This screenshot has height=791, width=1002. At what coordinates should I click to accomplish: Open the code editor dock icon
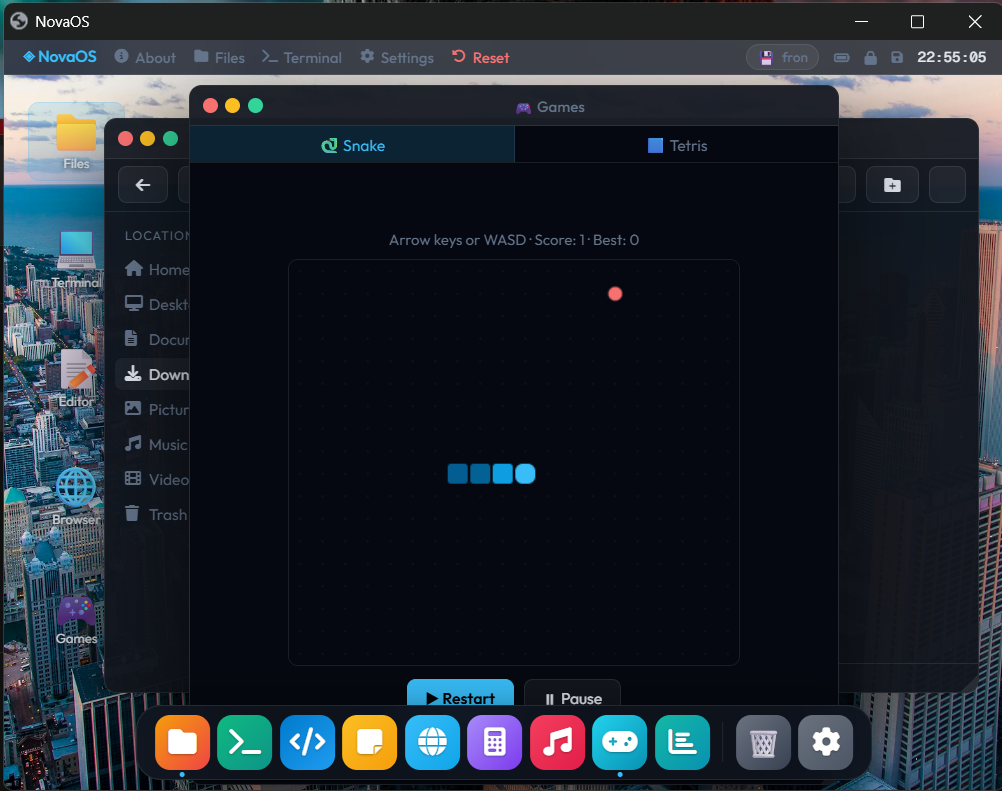tap(307, 742)
